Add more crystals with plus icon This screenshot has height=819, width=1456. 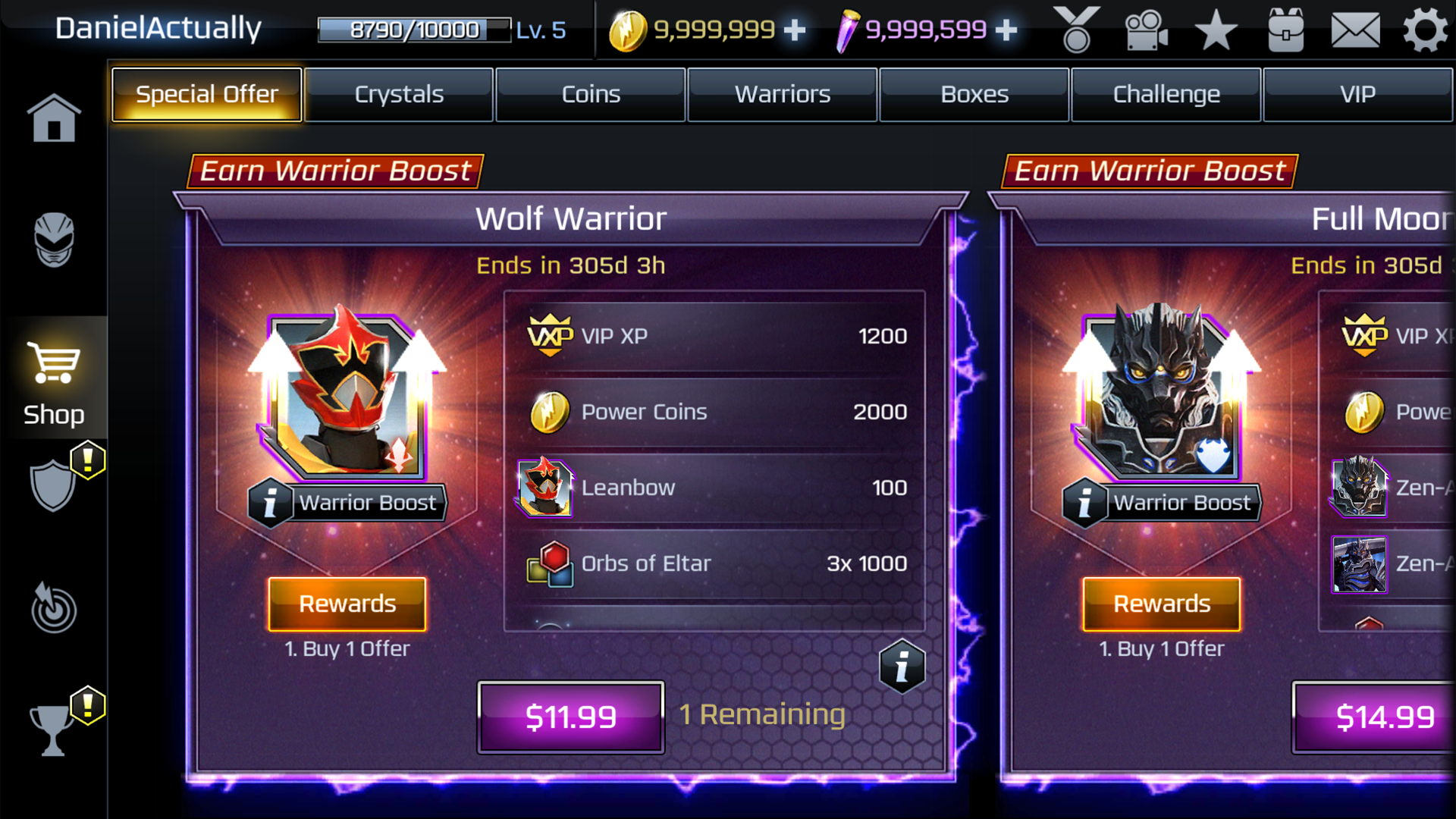pos(1006,30)
